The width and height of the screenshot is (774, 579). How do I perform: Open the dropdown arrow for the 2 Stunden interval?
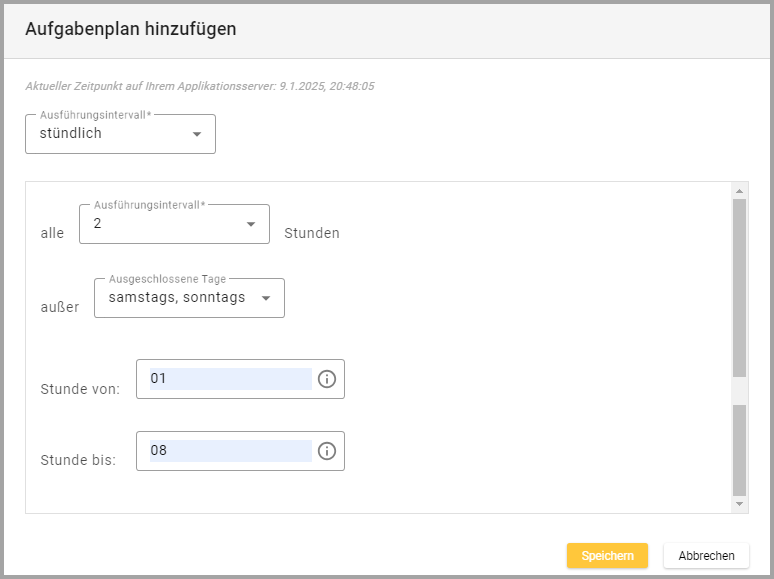(x=250, y=224)
